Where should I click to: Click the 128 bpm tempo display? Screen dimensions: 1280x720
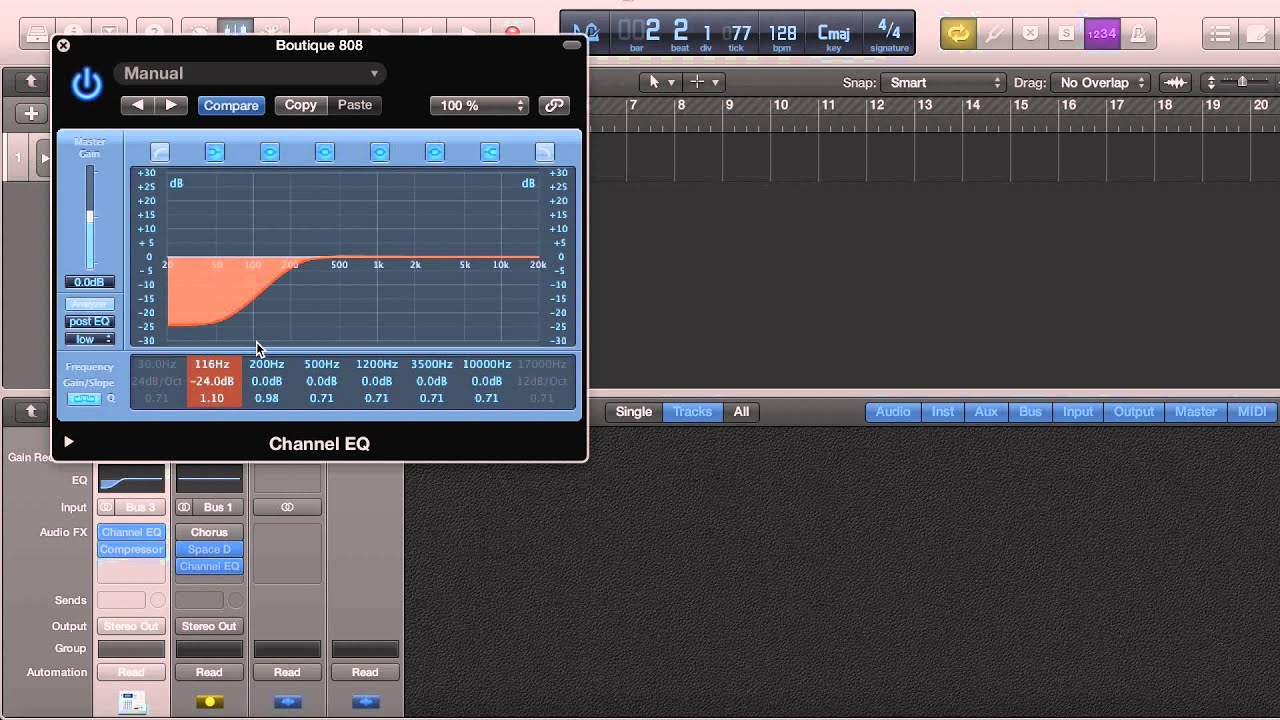point(782,35)
